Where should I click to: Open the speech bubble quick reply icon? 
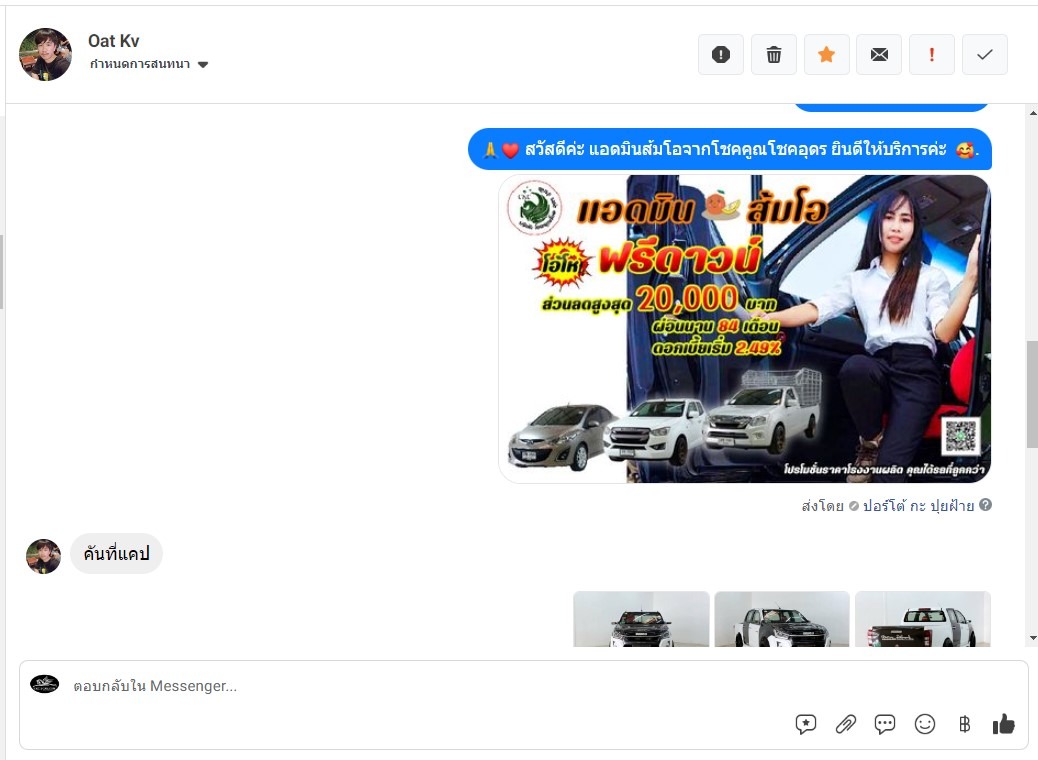(x=885, y=724)
